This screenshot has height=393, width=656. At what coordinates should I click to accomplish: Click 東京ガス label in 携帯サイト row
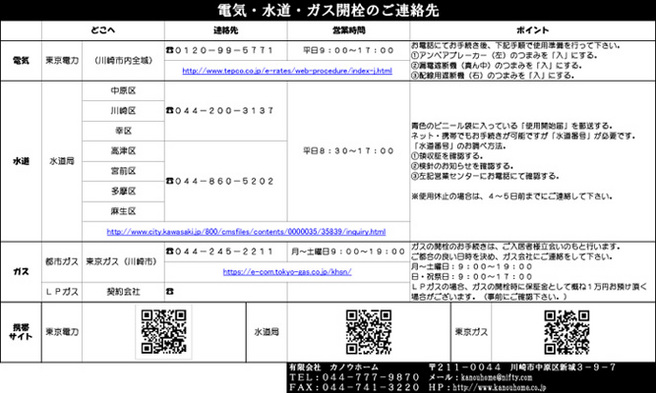(x=472, y=332)
